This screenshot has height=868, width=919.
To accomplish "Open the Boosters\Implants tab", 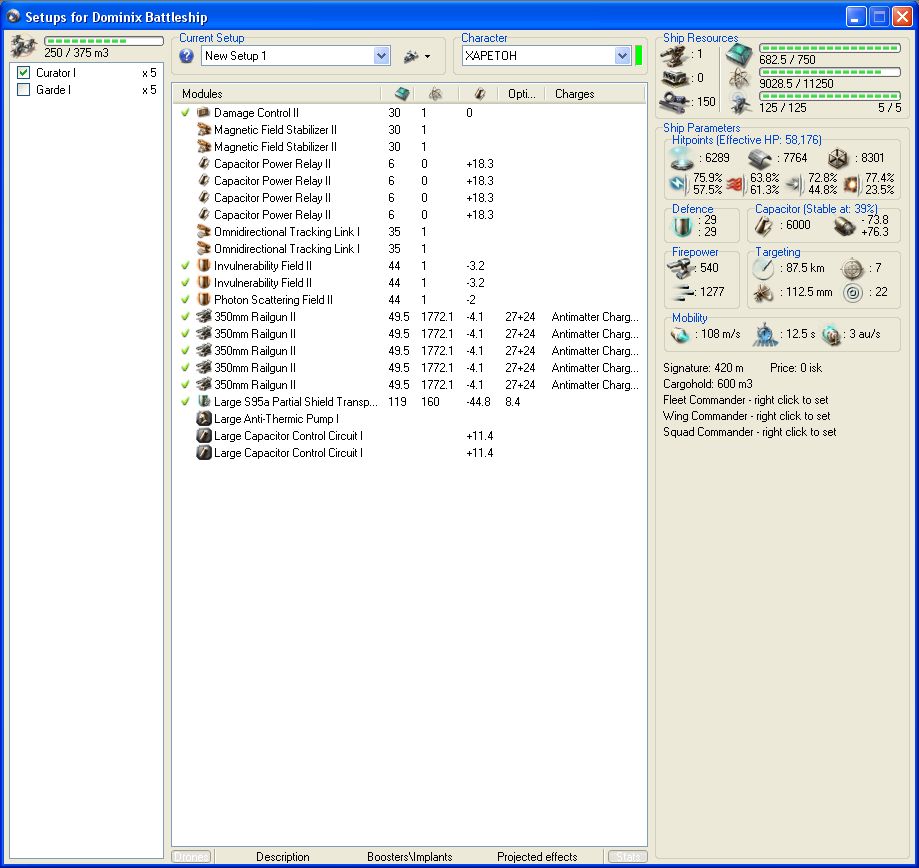I will [410, 857].
